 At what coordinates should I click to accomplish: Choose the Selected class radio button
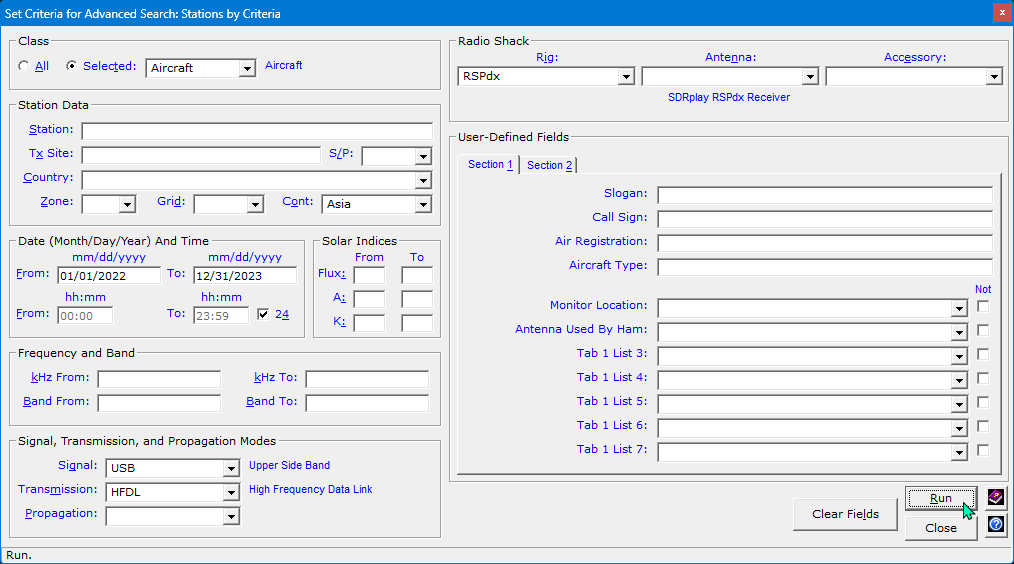pos(71,66)
